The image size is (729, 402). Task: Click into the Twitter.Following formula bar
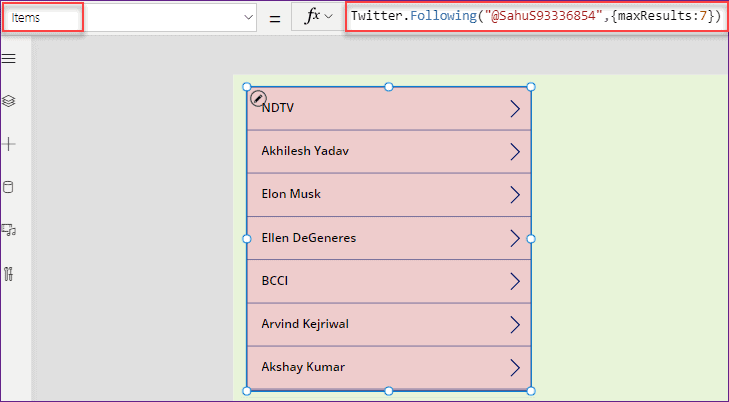[x=535, y=16]
